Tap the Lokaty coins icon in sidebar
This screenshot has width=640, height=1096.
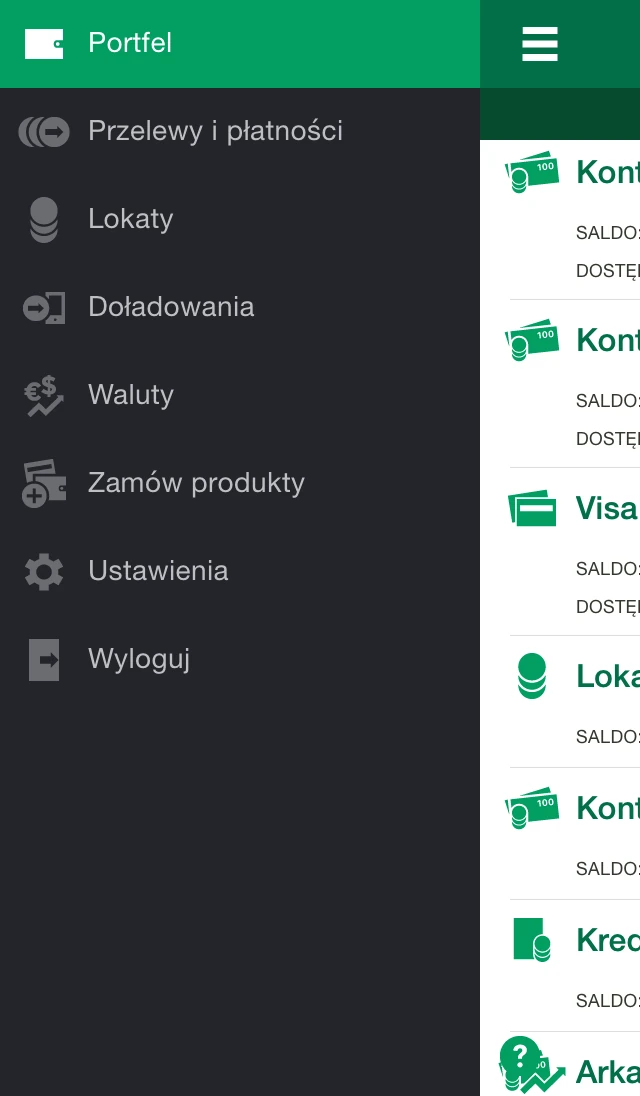pyautogui.click(x=44, y=219)
